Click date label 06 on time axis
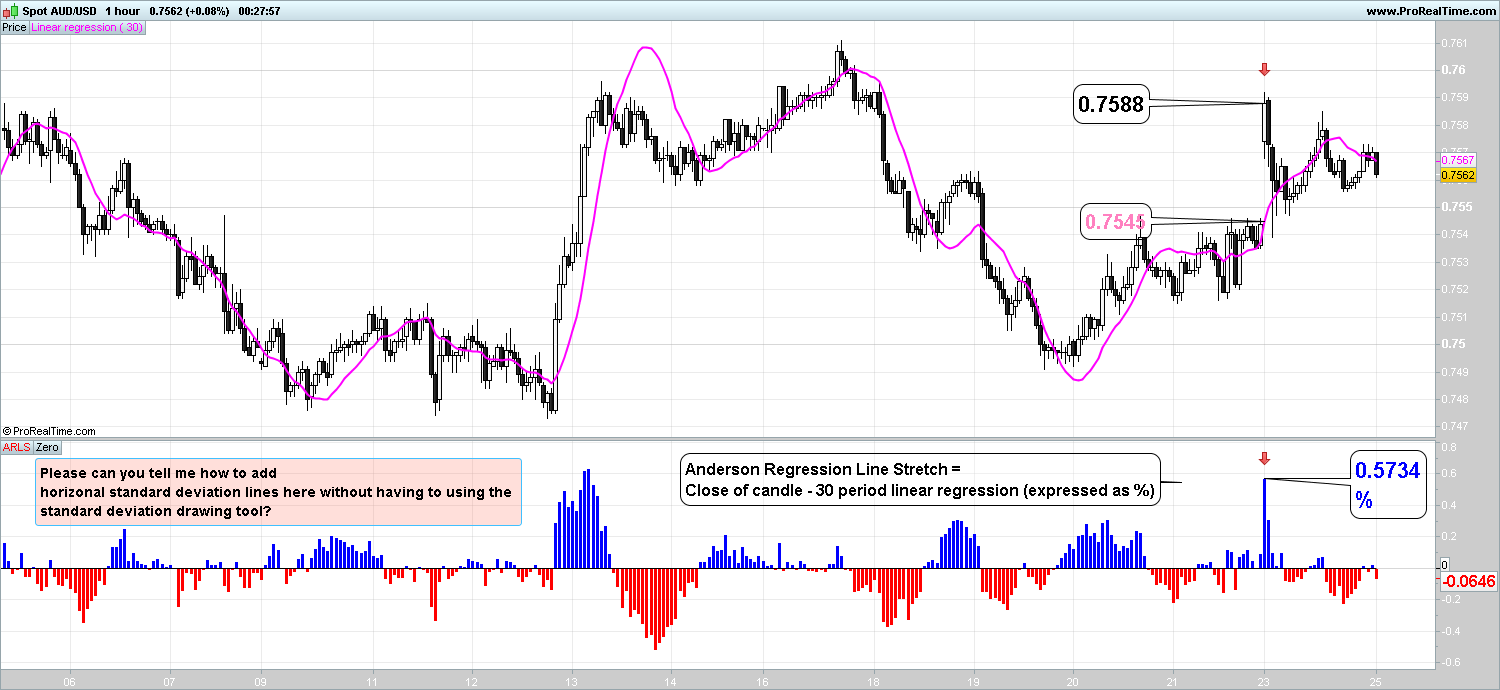The height and width of the screenshot is (690, 1500). 69,680
